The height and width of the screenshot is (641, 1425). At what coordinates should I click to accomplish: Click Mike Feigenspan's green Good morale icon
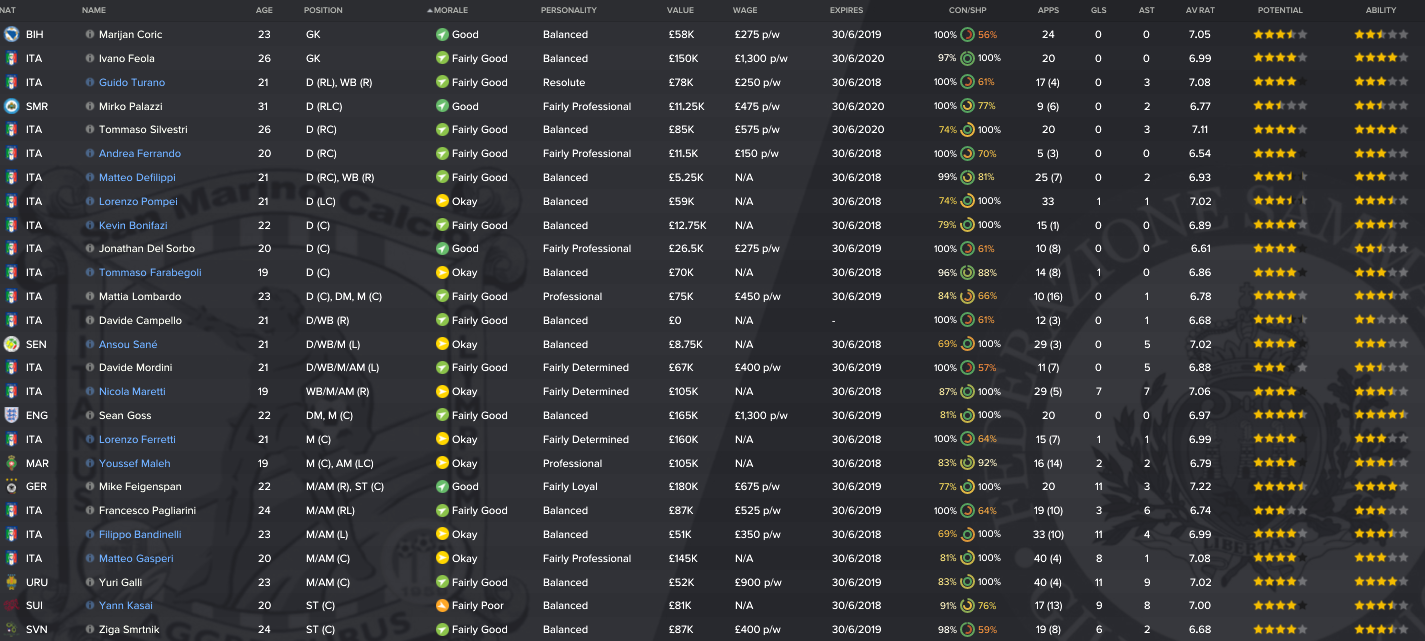[442, 487]
